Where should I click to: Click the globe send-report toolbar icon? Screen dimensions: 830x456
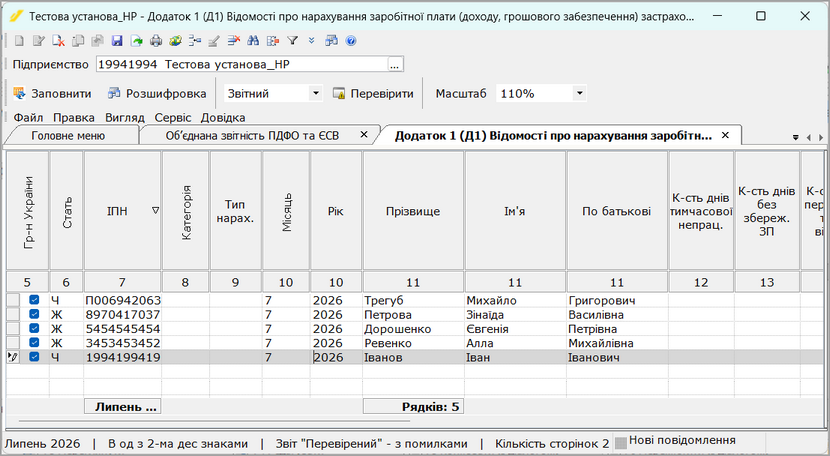(175, 41)
